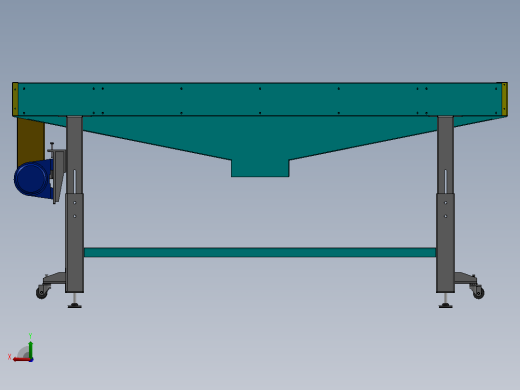The height and width of the screenshot is (390, 520).
Task: Select the right leveling foot pad
Action: (446, 305)
